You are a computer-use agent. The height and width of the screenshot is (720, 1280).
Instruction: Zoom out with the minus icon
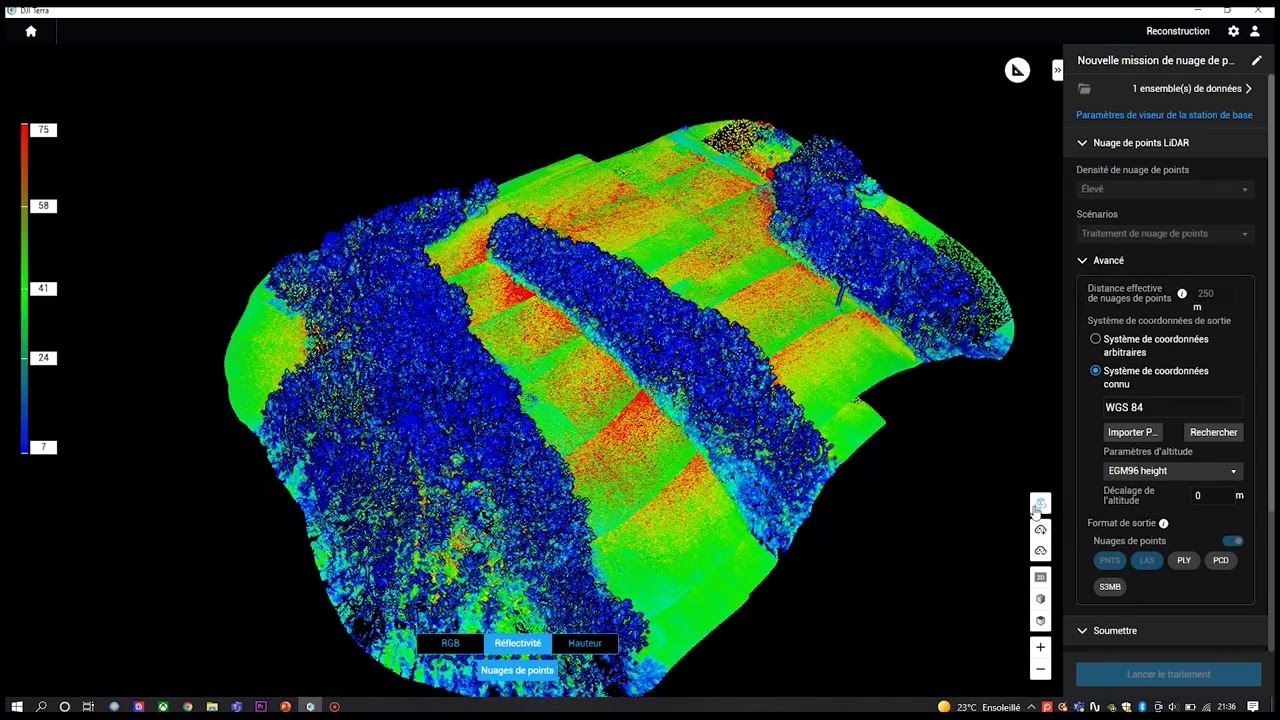(1040, 670)
